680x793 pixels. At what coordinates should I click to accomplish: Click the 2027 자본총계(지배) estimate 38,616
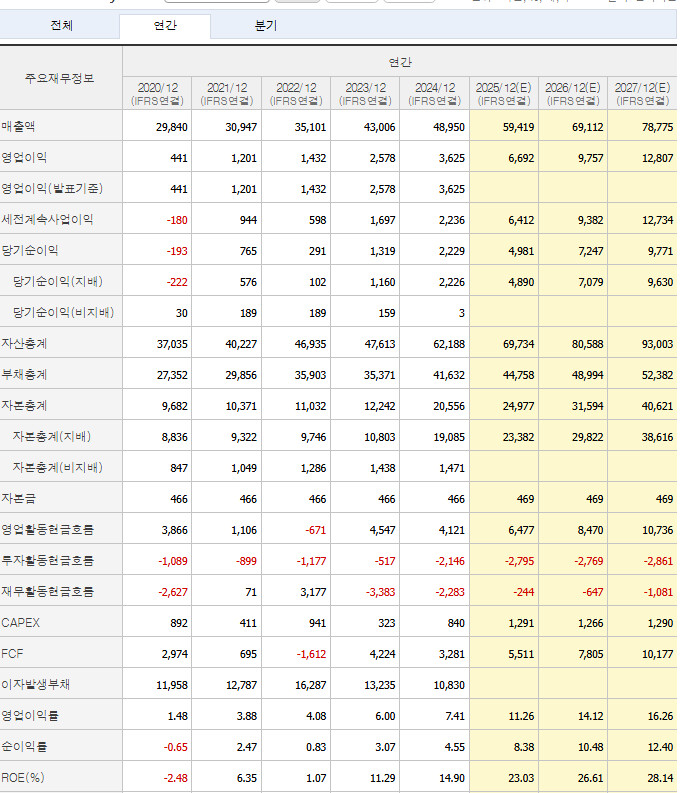[657, 437]
